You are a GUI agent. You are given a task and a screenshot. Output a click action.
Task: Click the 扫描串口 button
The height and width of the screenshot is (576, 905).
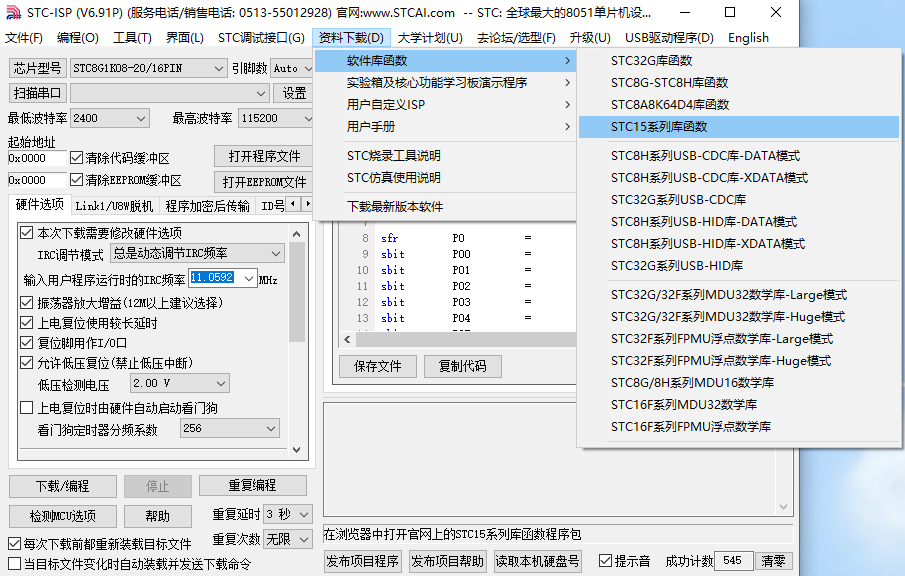[x=38, y=93]
